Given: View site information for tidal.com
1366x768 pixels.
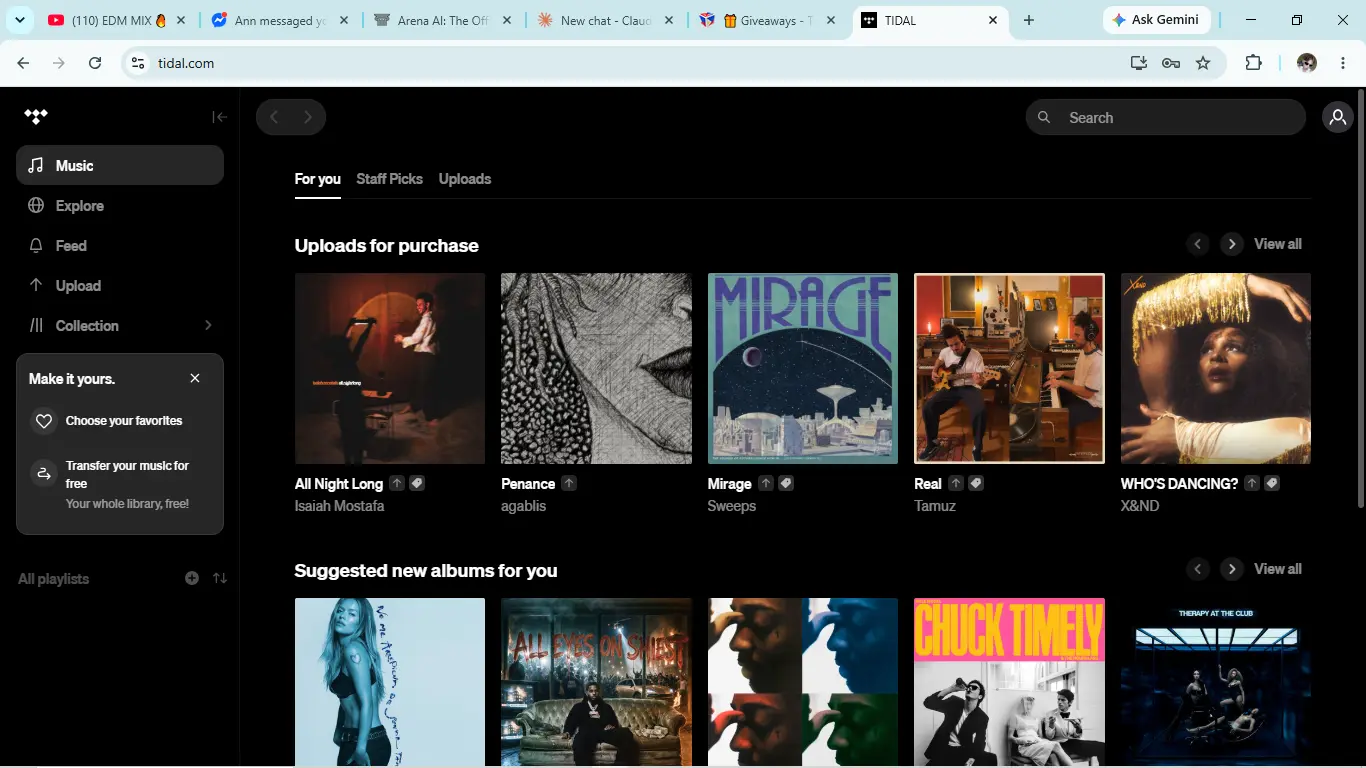Looking at the screenshot, I should coord(139,63).
